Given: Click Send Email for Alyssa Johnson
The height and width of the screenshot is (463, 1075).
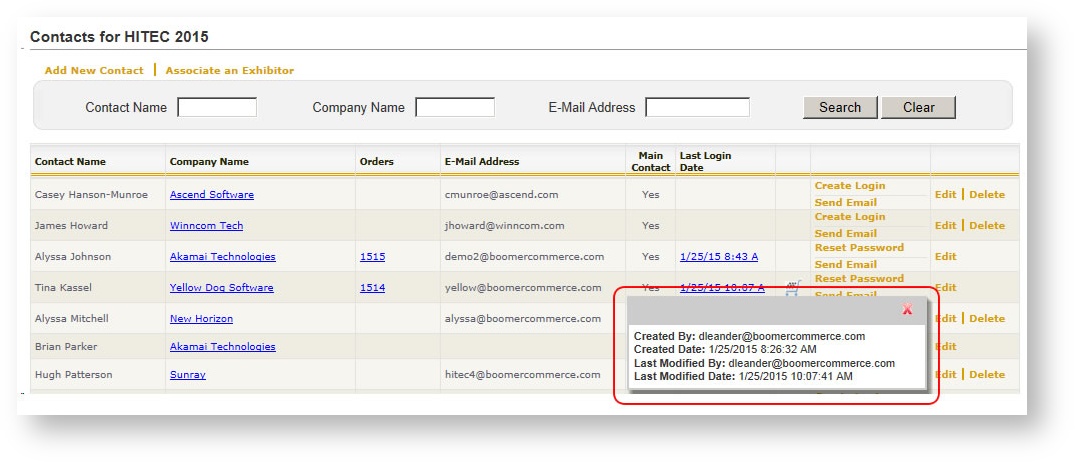Looking at the screenshot, I should coord(845,264).
